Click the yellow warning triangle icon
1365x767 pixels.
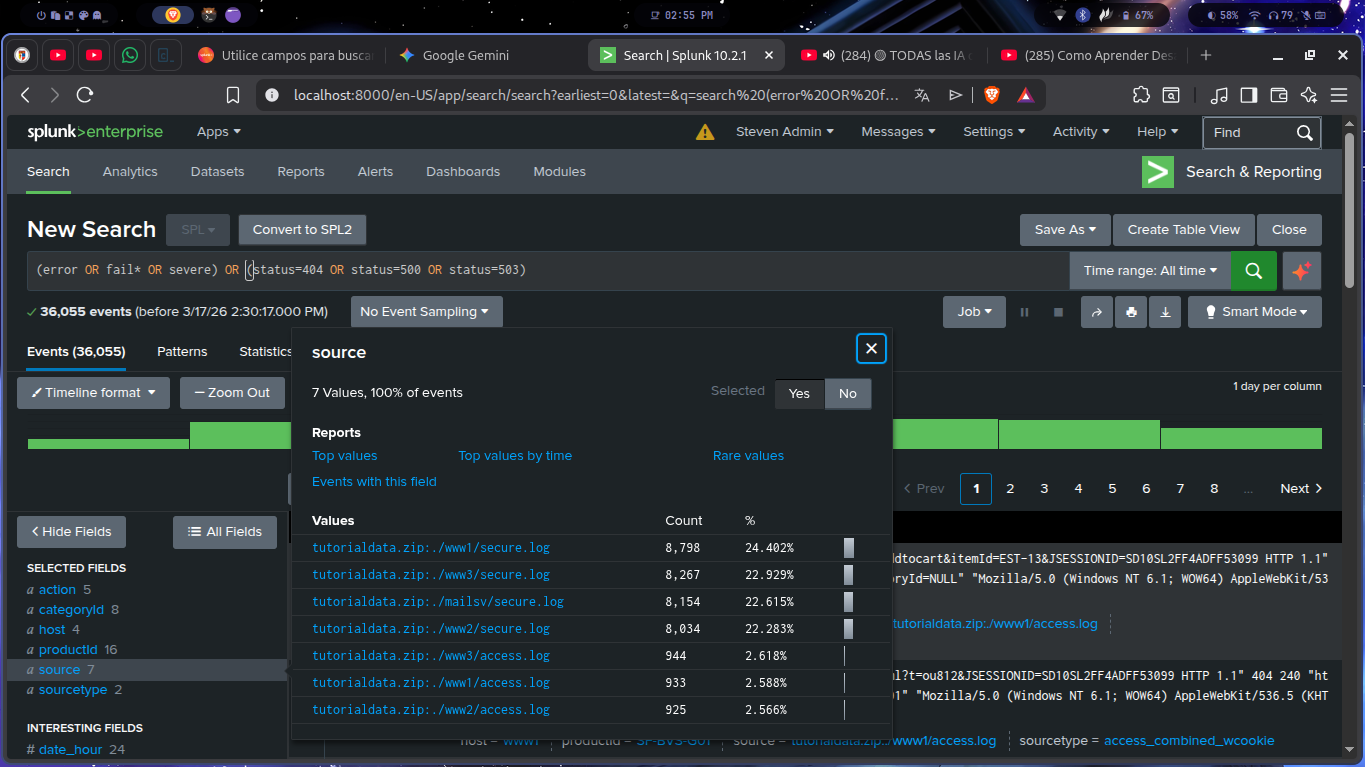705,132
